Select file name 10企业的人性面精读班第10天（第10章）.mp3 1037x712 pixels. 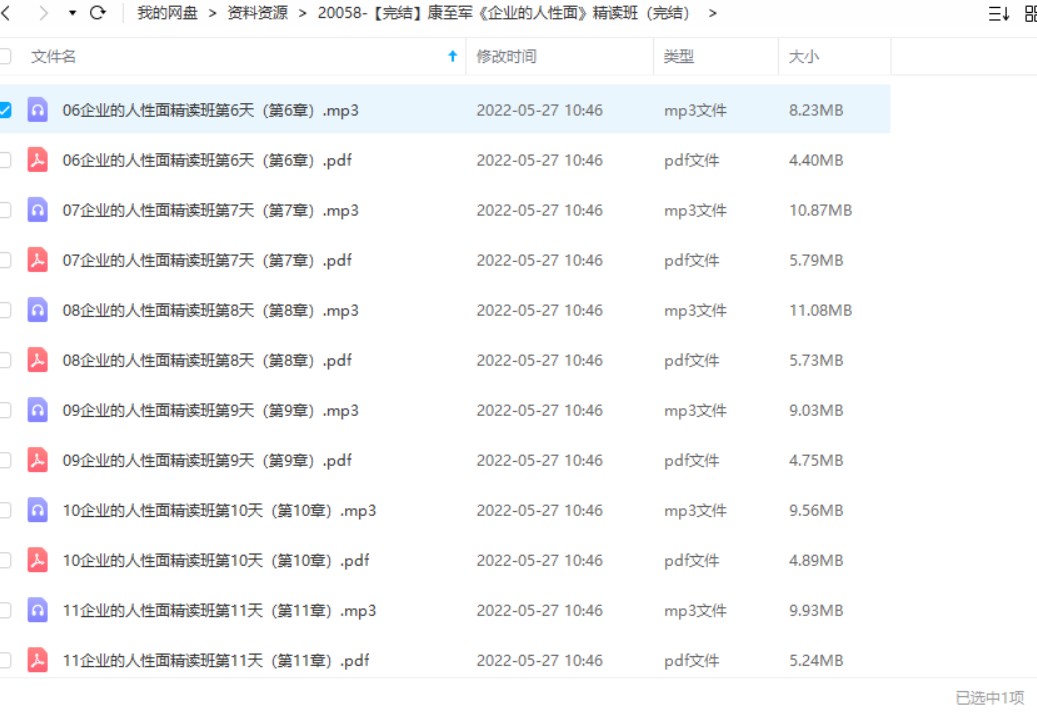pyautogui.click(x=219, y=510)
